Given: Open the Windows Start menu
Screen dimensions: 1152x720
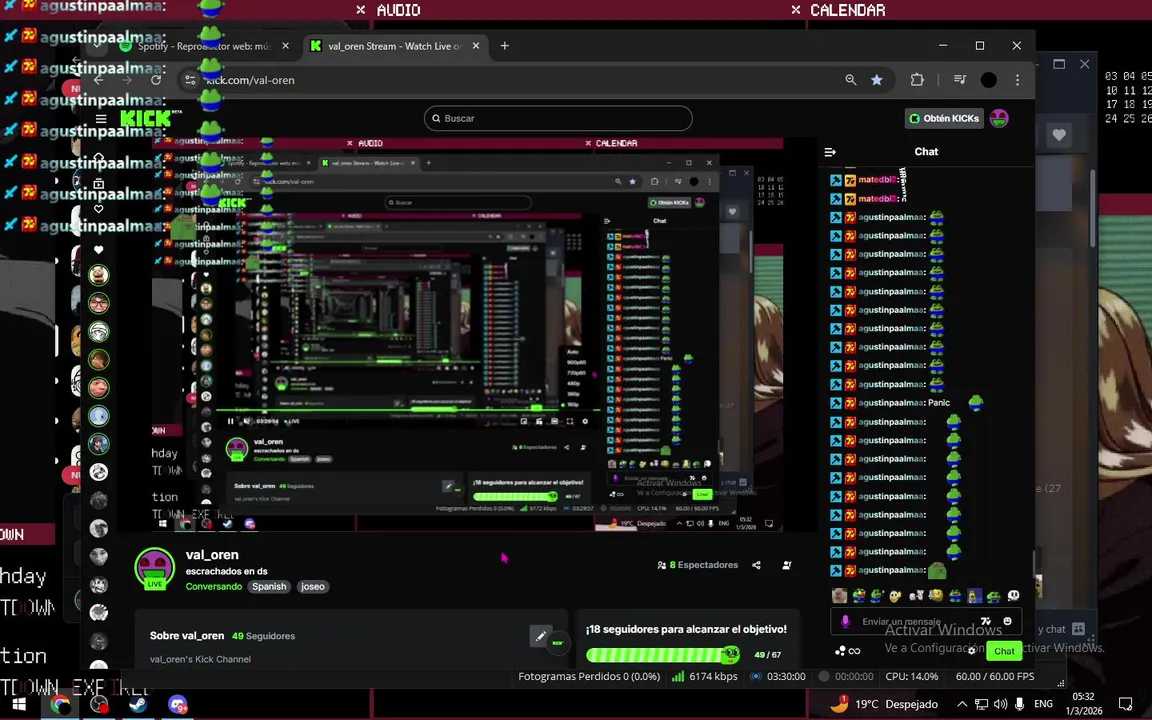Looking at the screenshot, I should pyautogui.click(x=19, y=705).
